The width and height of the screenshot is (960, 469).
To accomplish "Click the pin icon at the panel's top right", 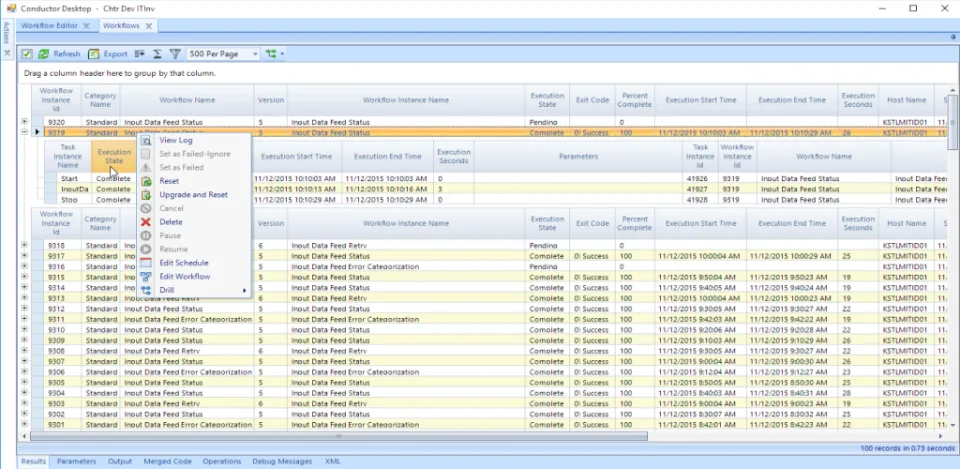I will tap(952, 37).
